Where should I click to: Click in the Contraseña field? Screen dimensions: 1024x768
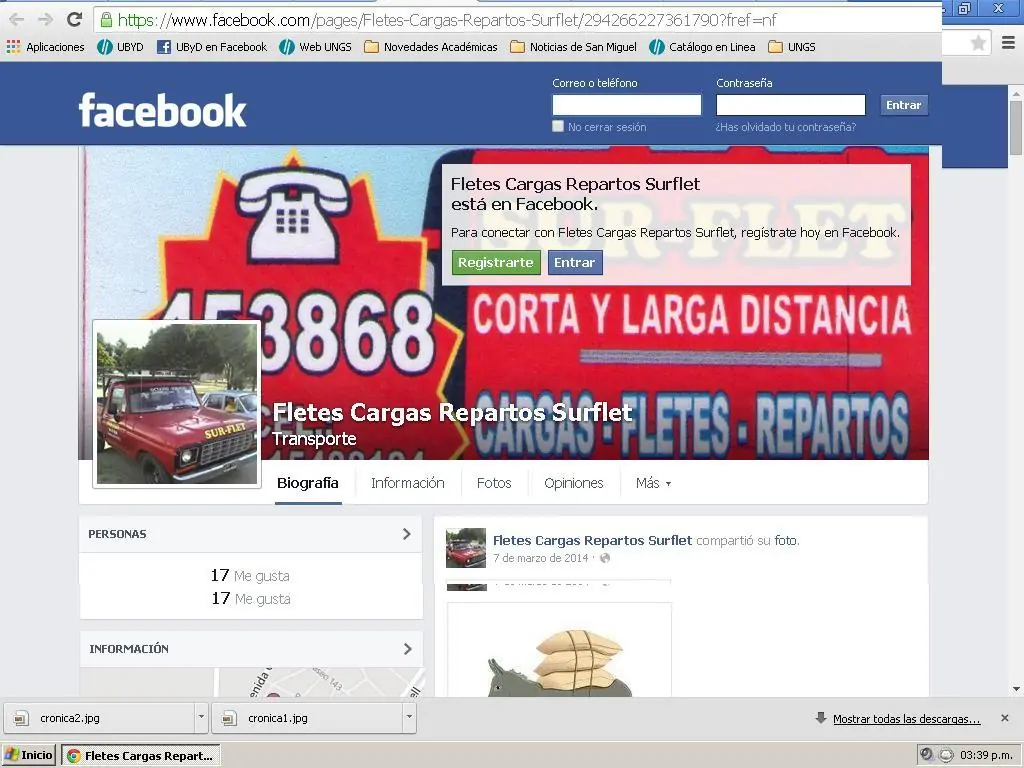click(x=790, y=104)
